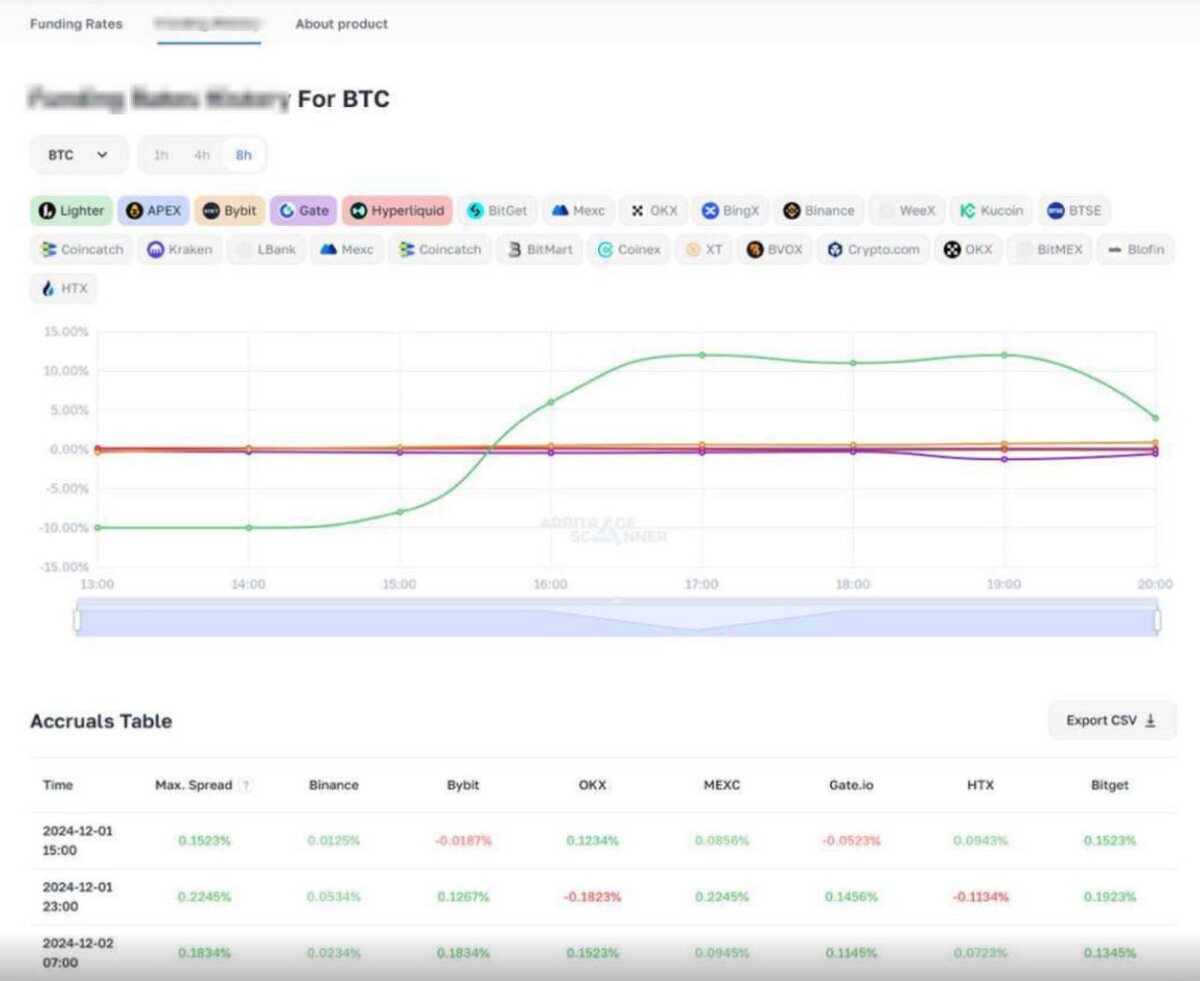Select the 8h interval
This screenshot has width=1200, height=981.
pos(244,155)
